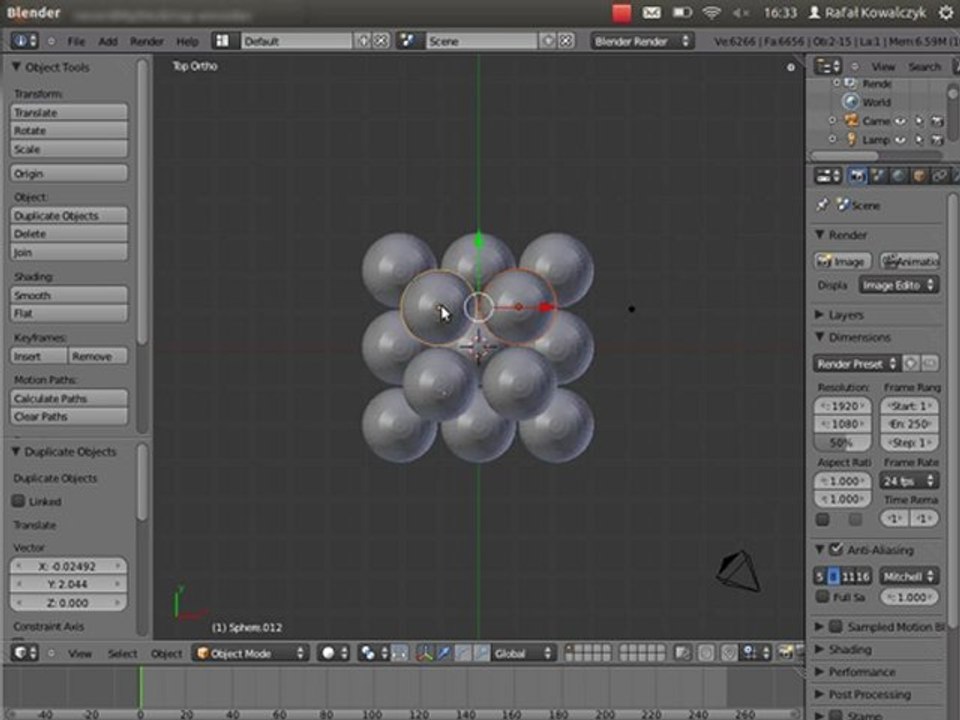
Task: Open the mail indicator in system bar
Action: (x=651, y=13)
